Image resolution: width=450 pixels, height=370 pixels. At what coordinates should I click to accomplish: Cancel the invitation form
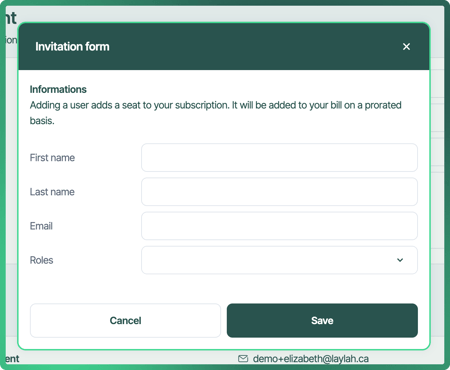(125, 320)
